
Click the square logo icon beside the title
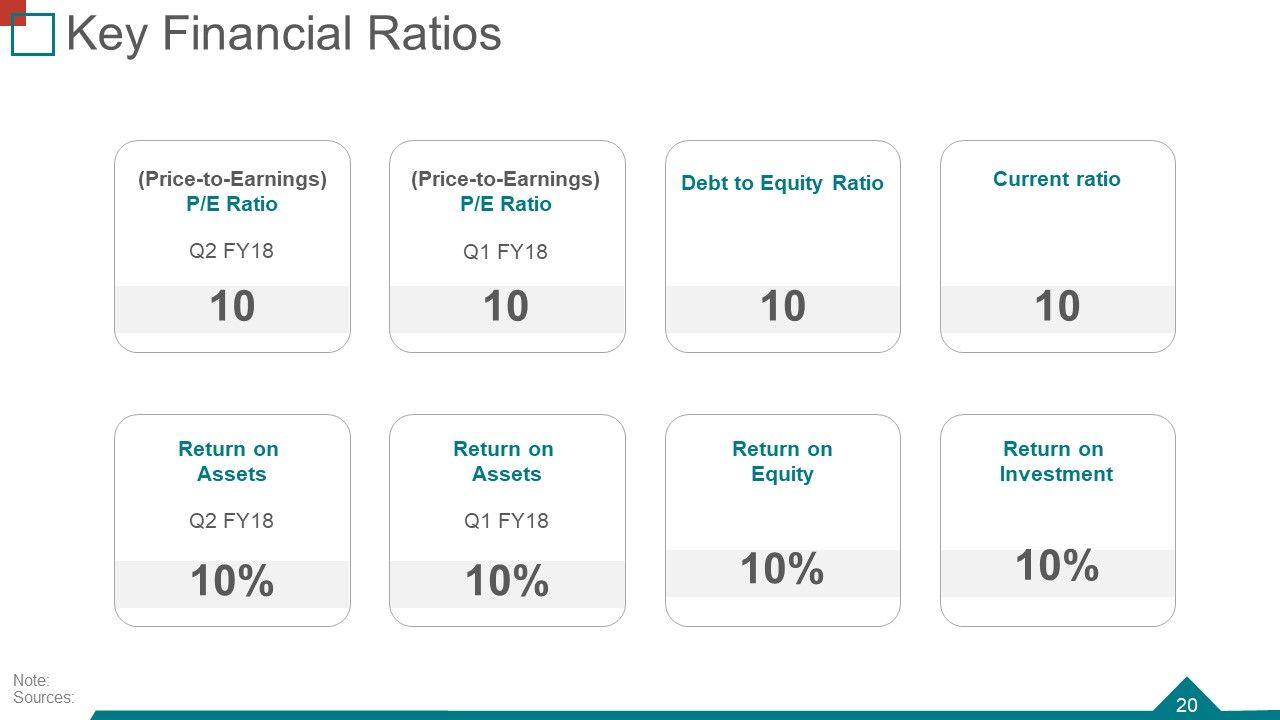pyautogui.click(x=31, y=33)
